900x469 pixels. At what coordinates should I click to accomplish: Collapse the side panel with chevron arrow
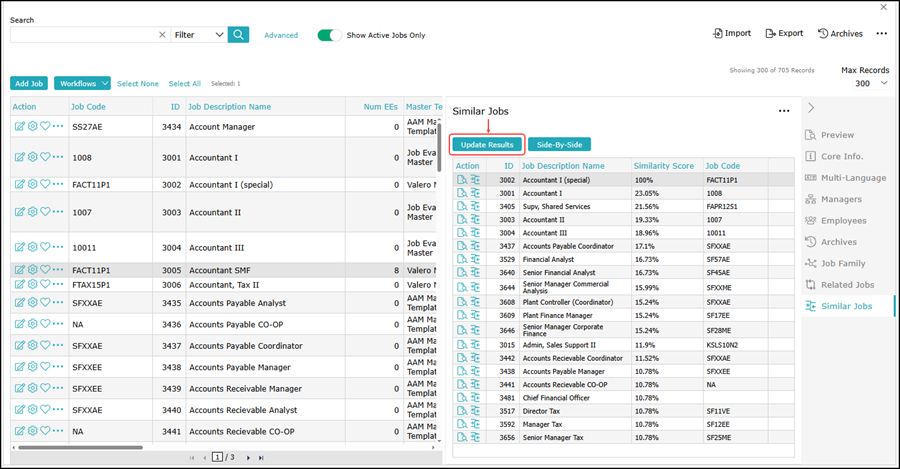[x=811, y=107]
